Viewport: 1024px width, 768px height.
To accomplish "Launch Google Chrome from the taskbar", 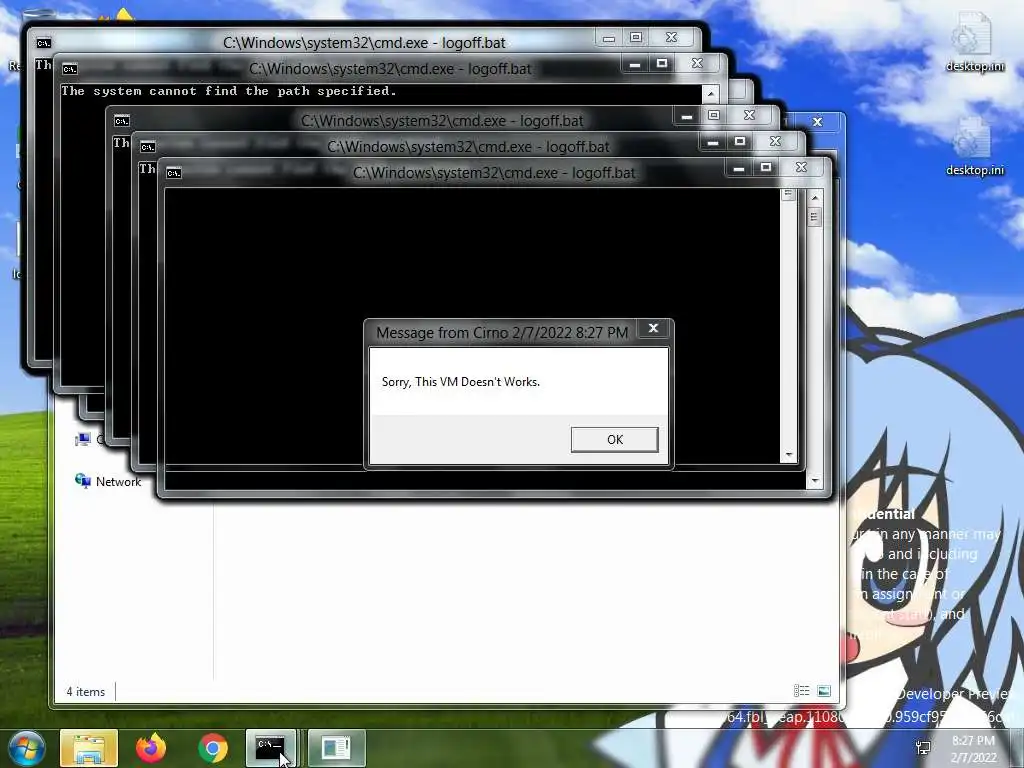I will [213, 748].
